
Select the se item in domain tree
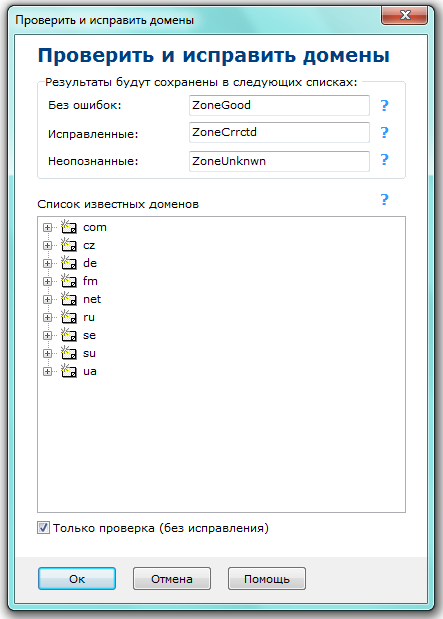point(89,335)
